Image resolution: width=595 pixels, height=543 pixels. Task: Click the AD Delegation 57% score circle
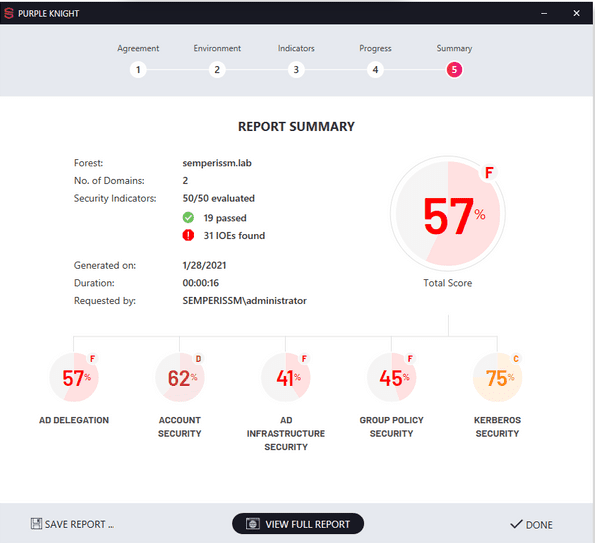coord(74,378)
